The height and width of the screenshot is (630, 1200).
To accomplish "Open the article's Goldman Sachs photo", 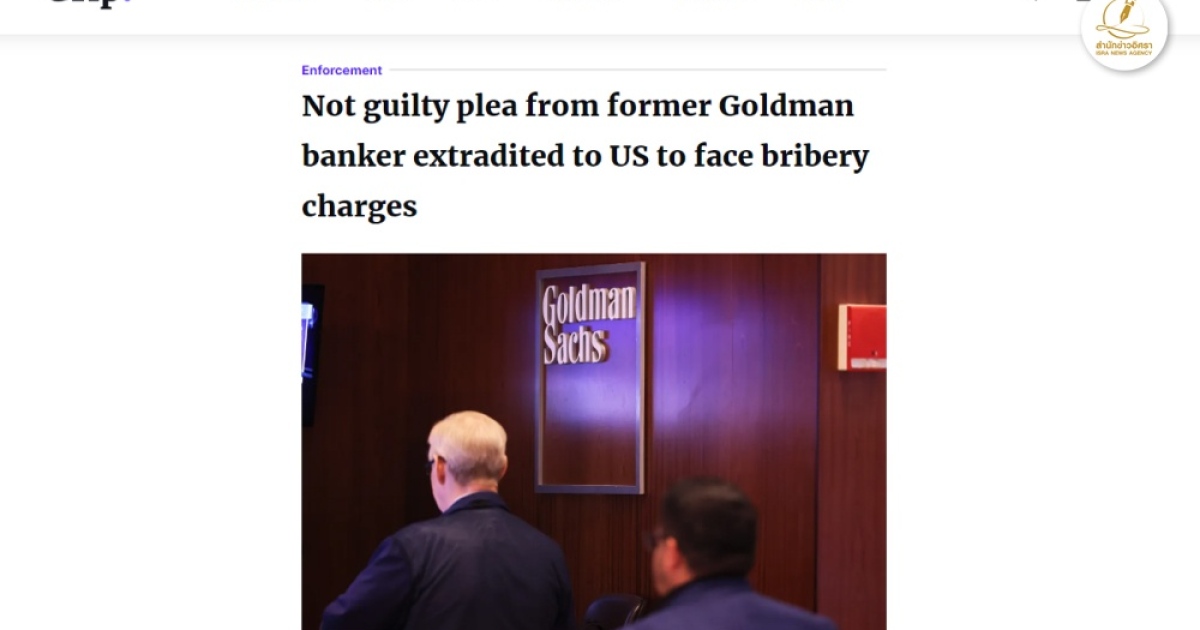I will point(593,441).
